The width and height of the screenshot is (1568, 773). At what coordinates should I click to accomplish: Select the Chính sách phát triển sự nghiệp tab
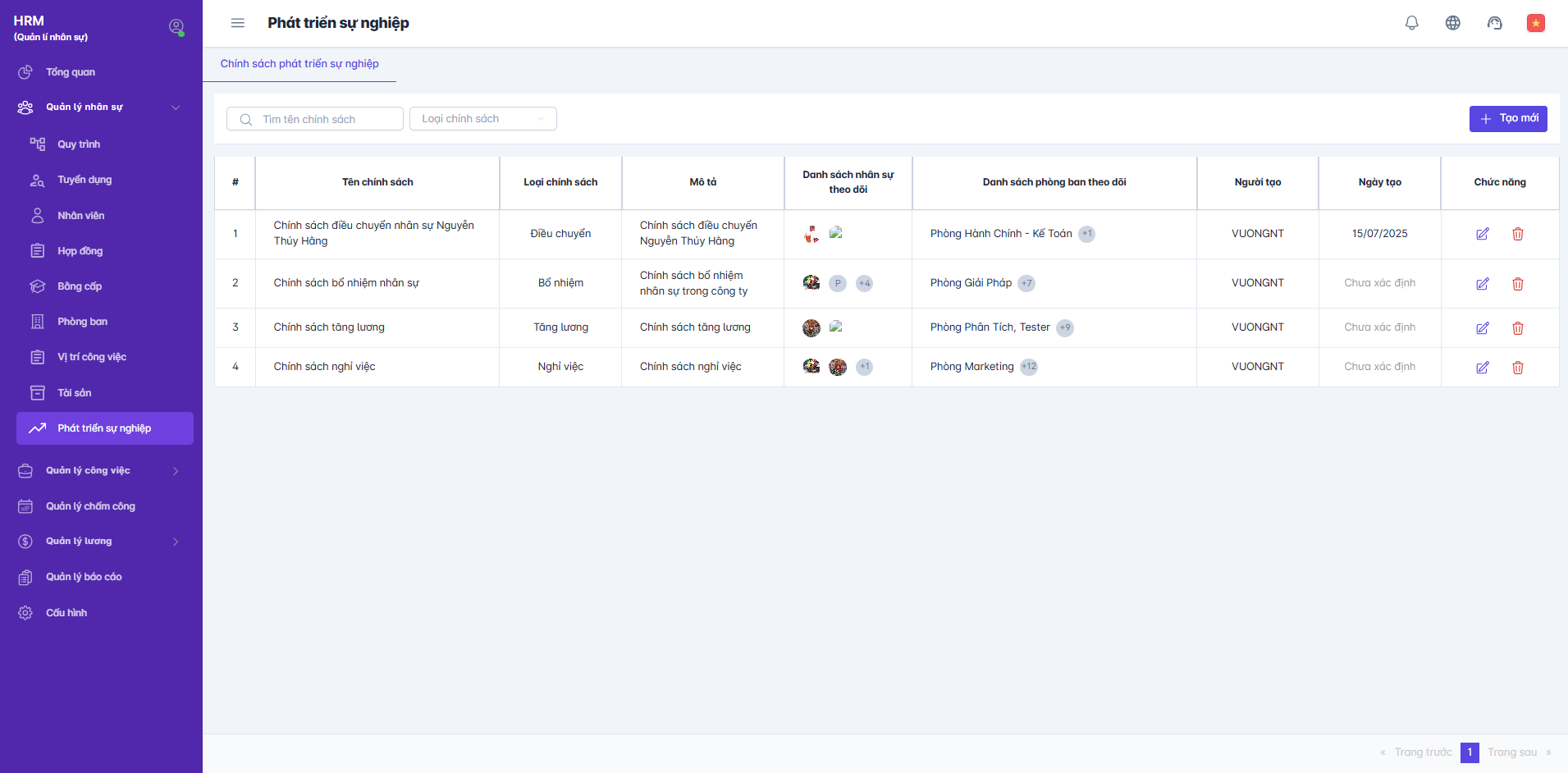point(299,64)
